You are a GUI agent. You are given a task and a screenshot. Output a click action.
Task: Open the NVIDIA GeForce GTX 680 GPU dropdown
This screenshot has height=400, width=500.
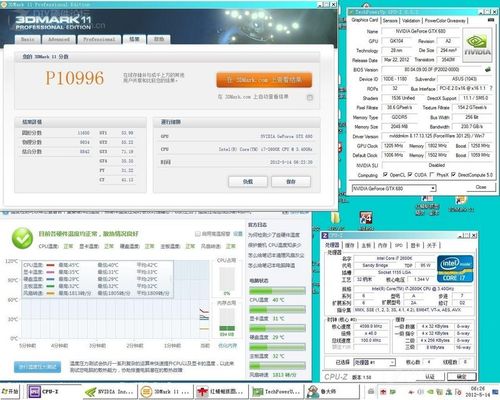(x=394, y=188)
